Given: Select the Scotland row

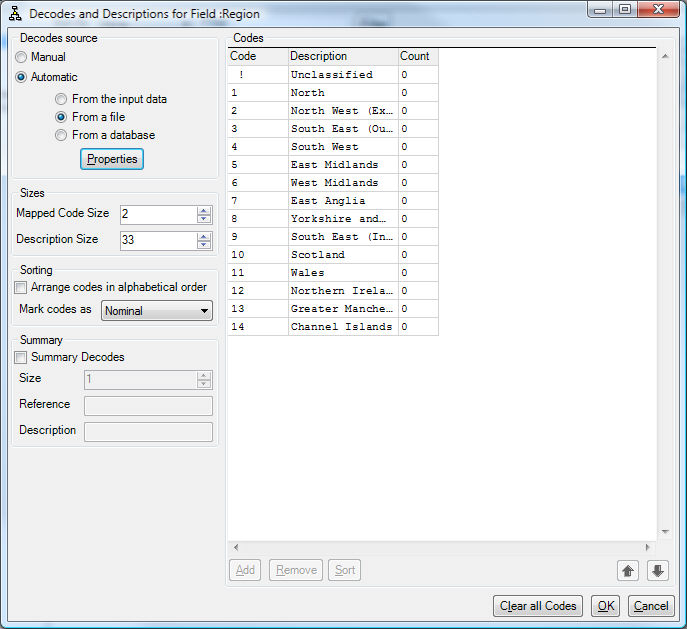Looking at the screenshot, I should pos(333,254).
